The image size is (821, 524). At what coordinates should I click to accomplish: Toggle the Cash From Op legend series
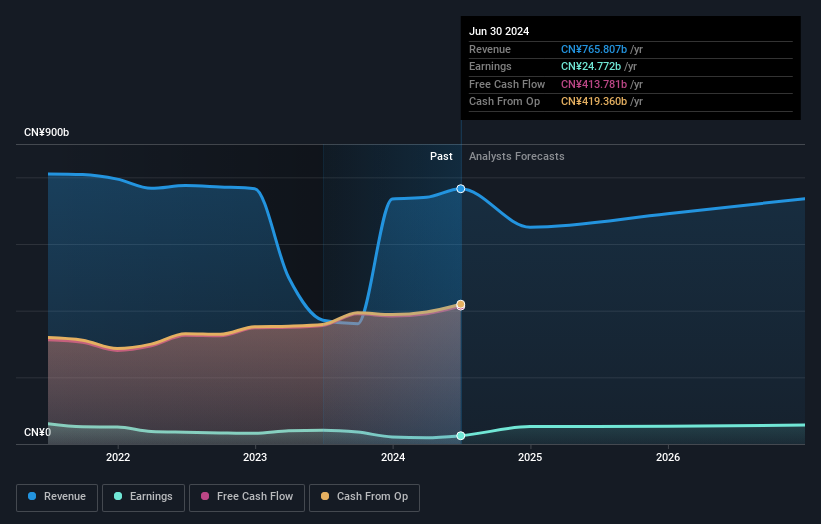pos(364,497)
